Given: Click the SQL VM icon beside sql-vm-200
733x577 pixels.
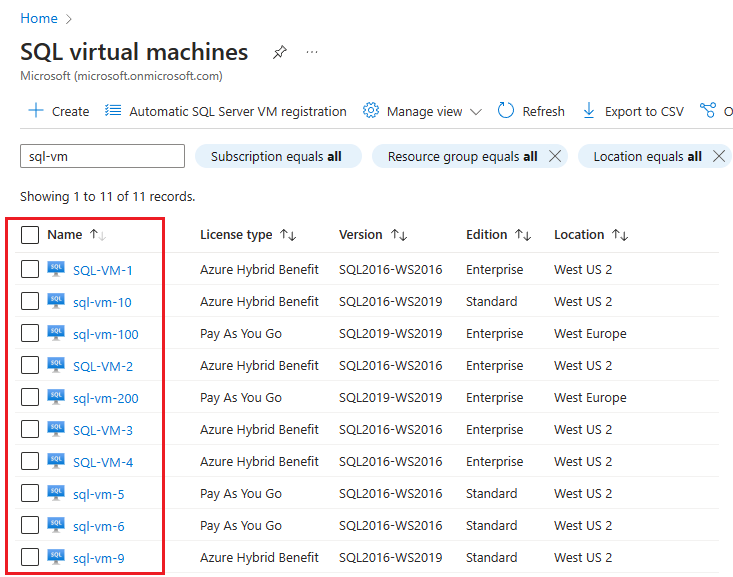Looking at the screenshot, I should click(x=56, y=397).
